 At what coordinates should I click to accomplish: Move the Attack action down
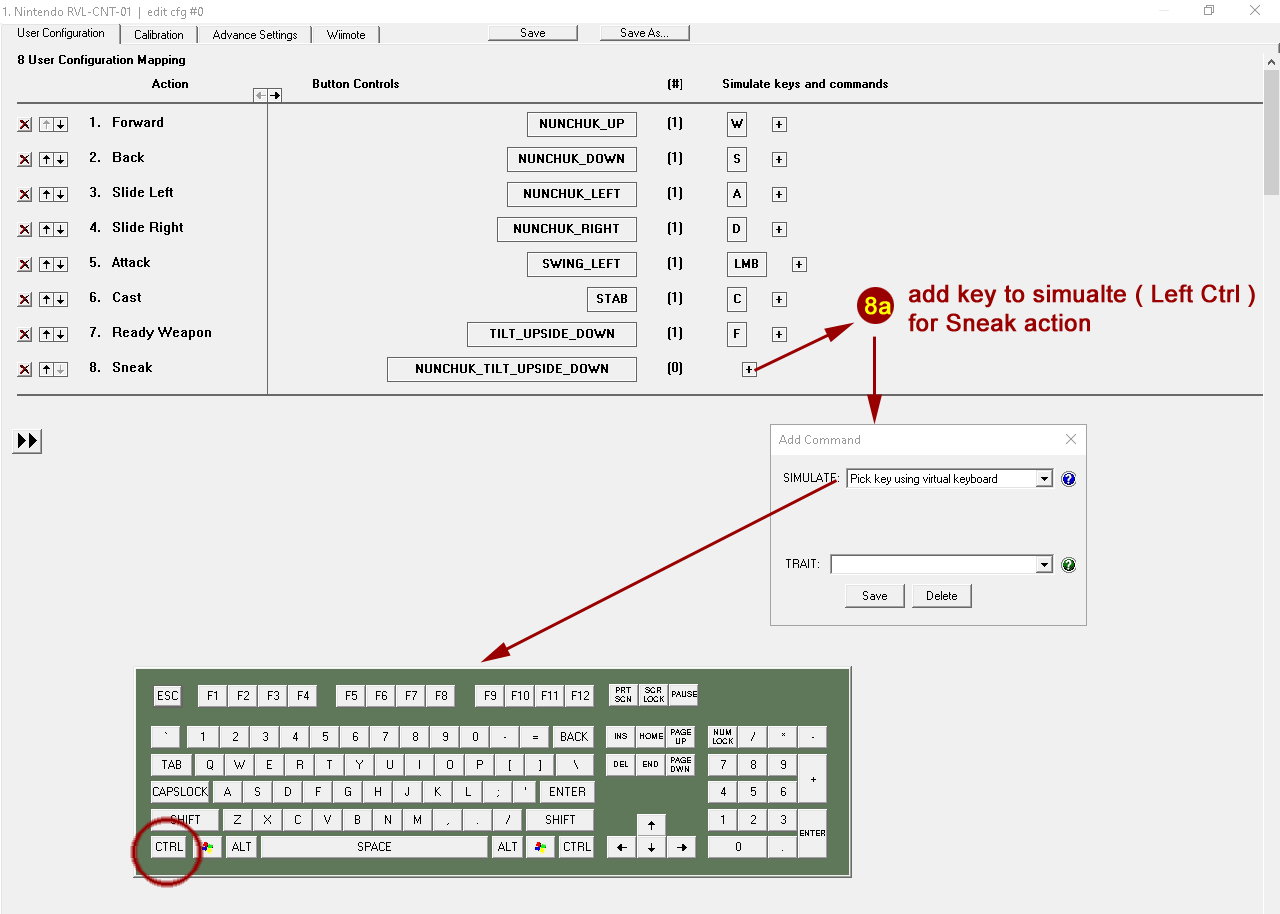[61, 265]
